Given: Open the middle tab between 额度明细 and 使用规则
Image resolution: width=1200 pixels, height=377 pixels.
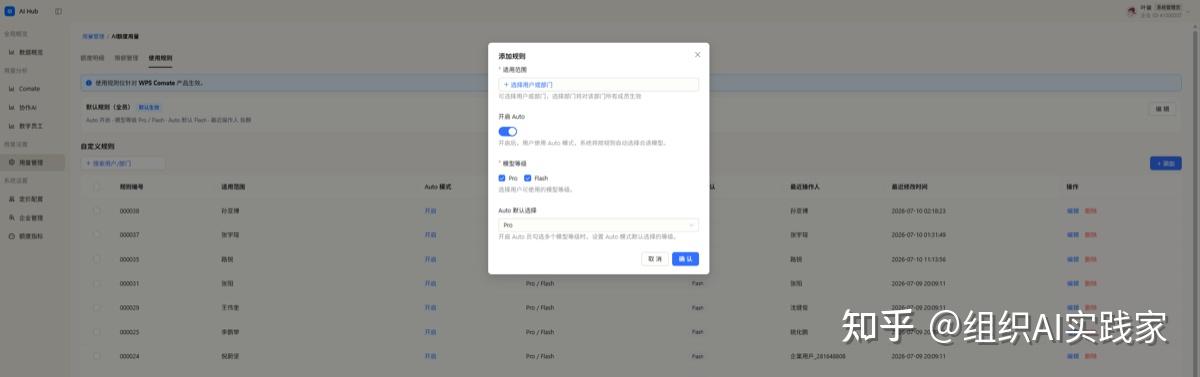Looking at the screenshot, I should 126,58.
